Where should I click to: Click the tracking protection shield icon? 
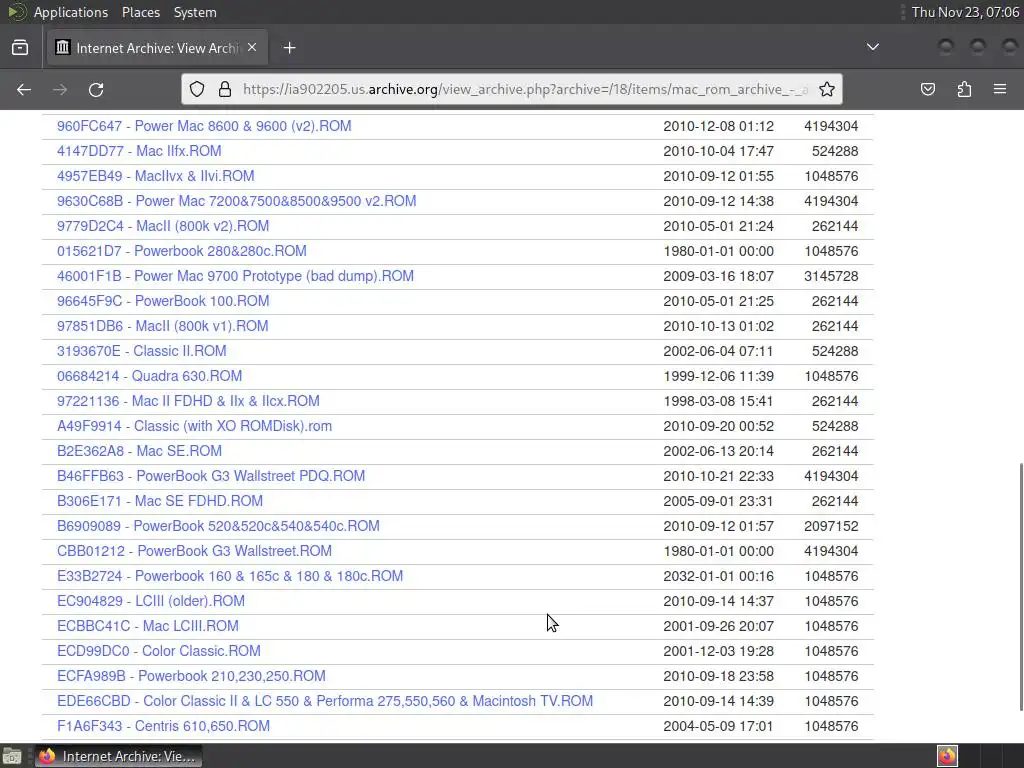(x=197, y=89)
